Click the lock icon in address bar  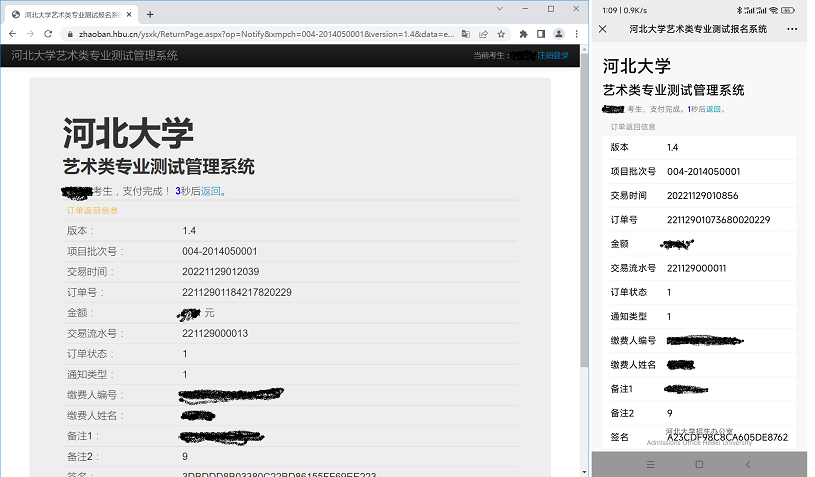pos(70,34)
